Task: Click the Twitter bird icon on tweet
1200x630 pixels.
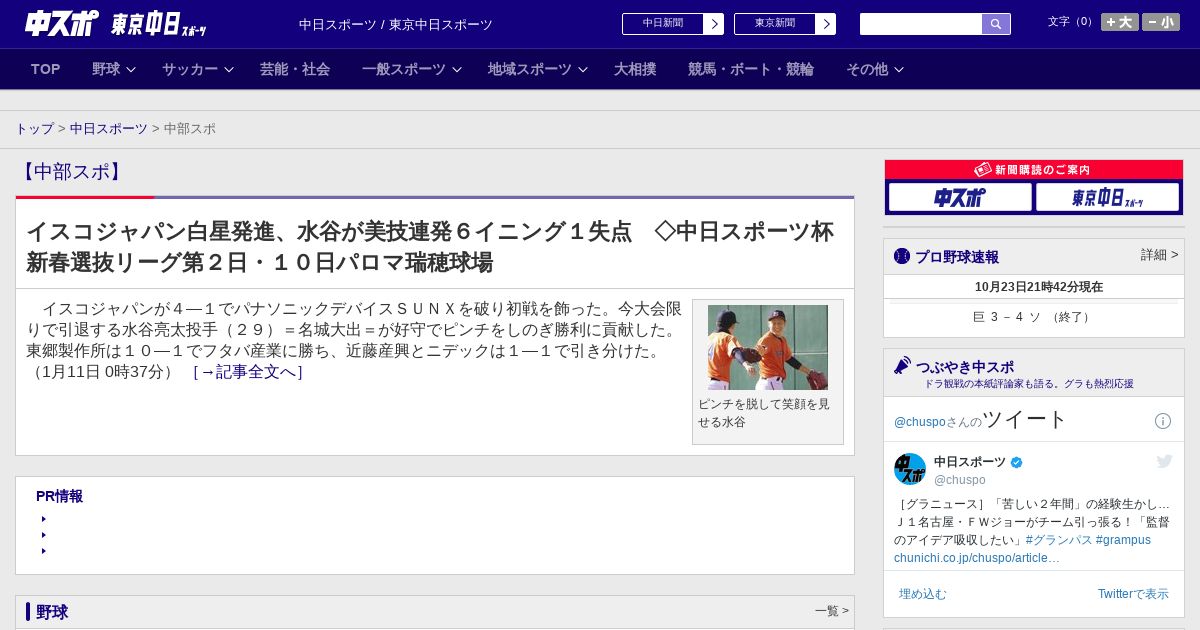Action: point(1164,461)
